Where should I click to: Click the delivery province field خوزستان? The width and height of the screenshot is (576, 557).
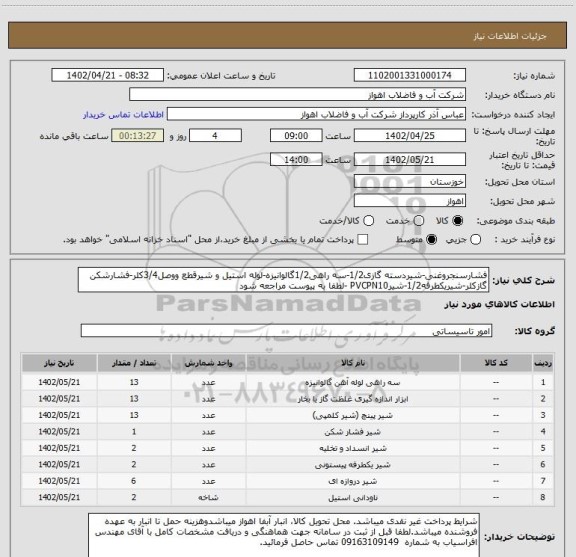coord(410,182)
